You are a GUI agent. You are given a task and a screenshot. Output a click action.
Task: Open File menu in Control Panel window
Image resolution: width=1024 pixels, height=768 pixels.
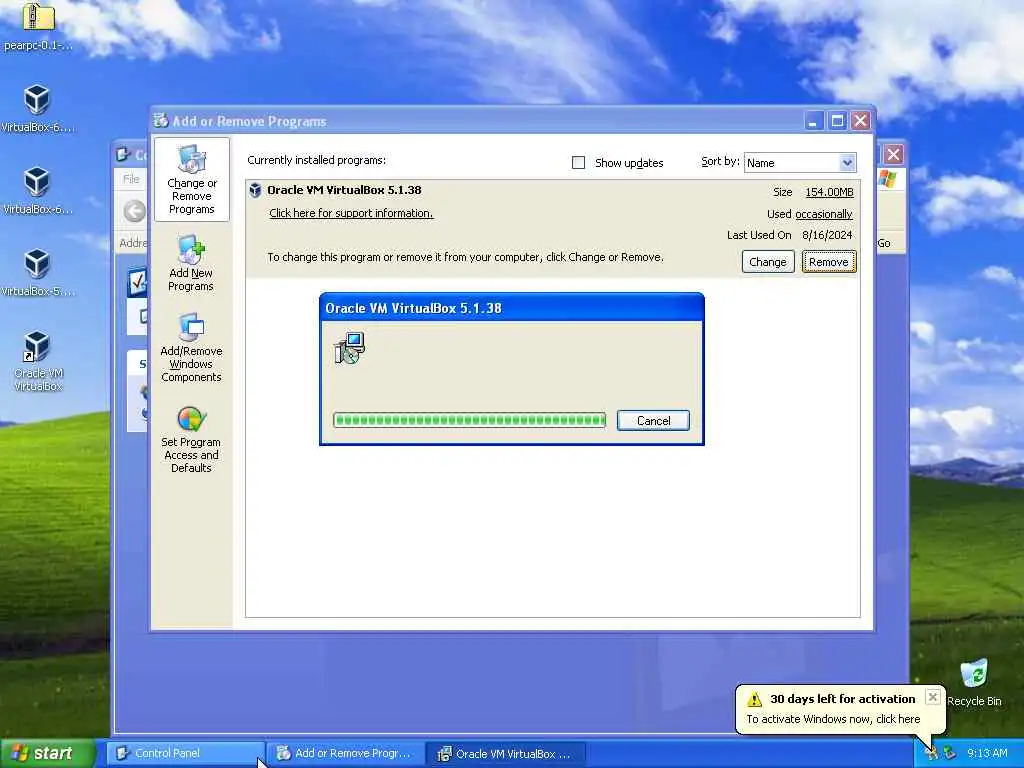coord(131,179)
